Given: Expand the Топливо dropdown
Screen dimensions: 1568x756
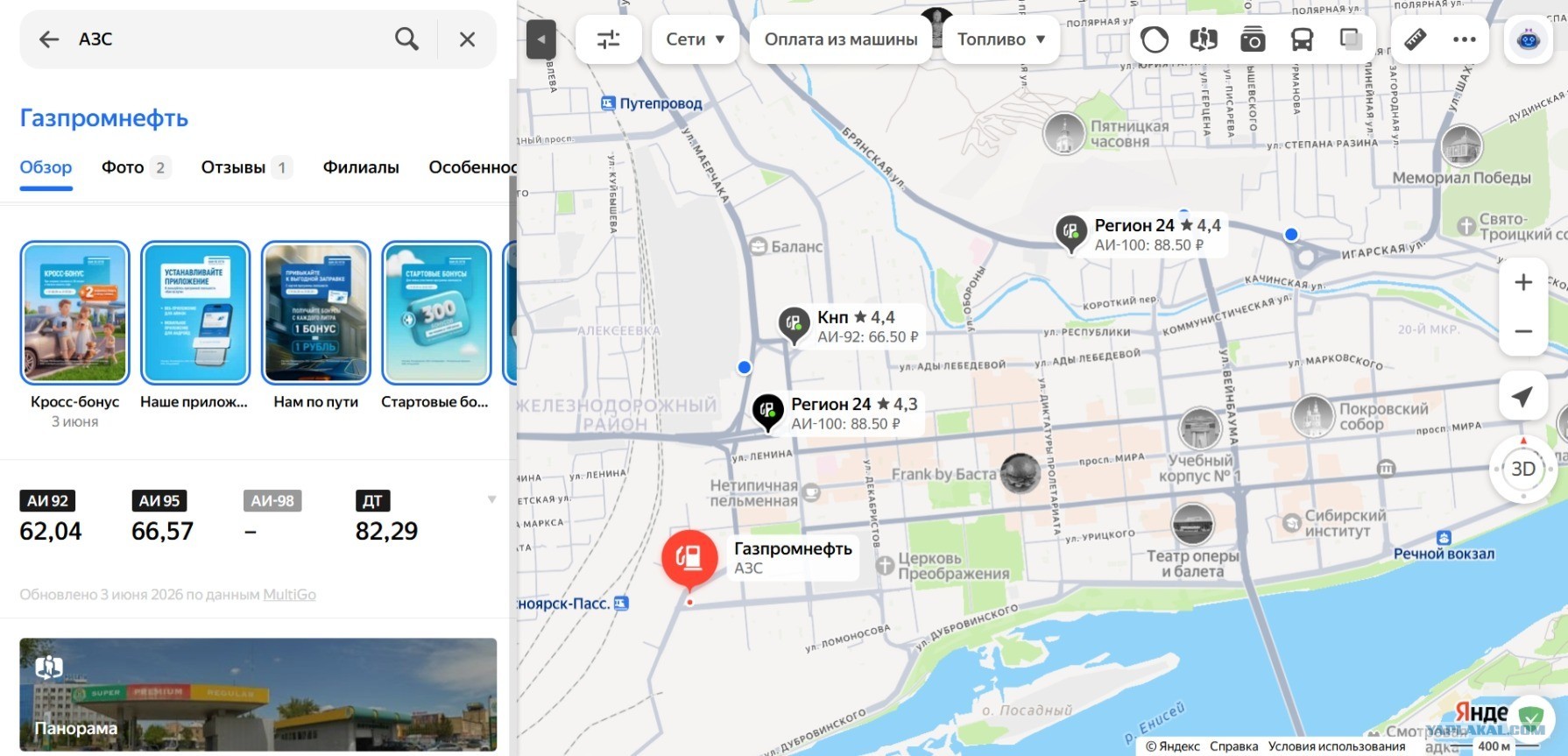Looking at the screenshot, I should coord(1001,39).
